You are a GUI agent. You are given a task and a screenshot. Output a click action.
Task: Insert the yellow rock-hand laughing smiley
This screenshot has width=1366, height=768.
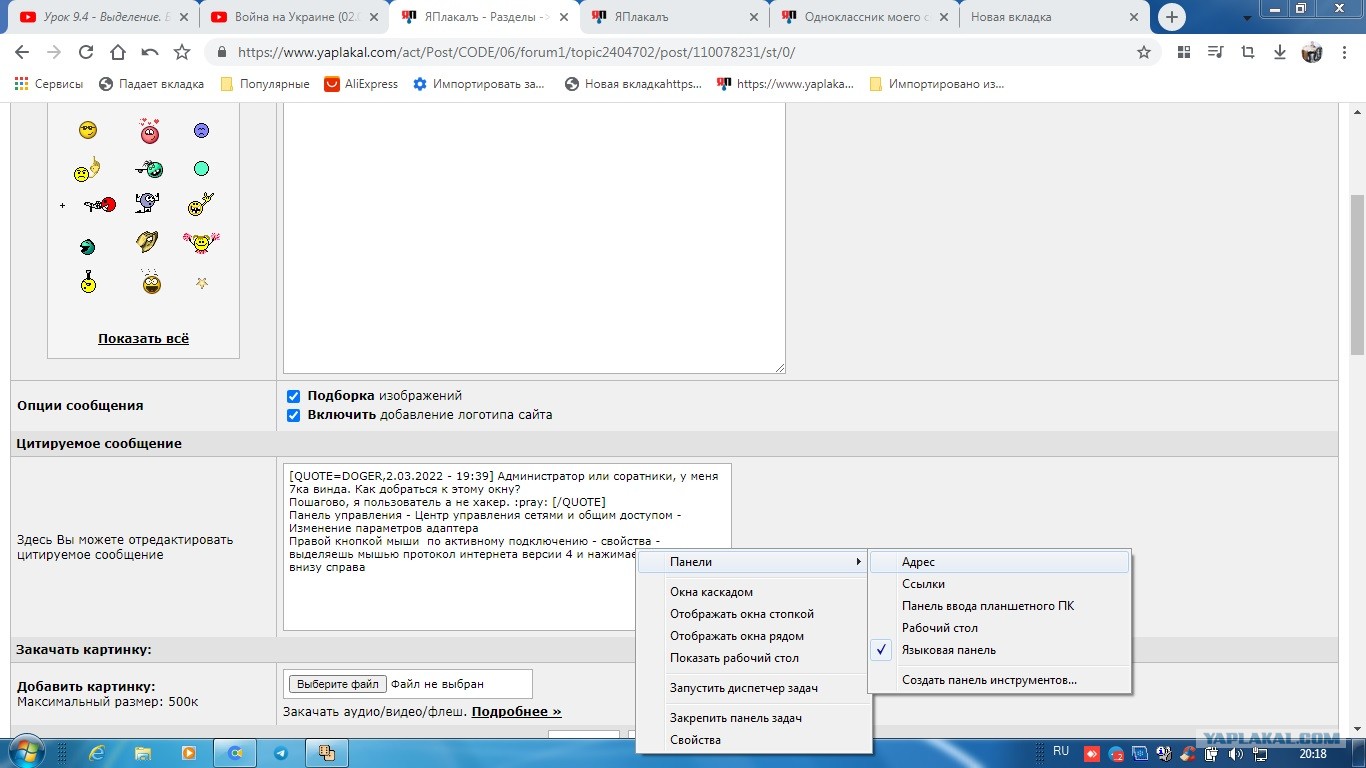[201, 205]
